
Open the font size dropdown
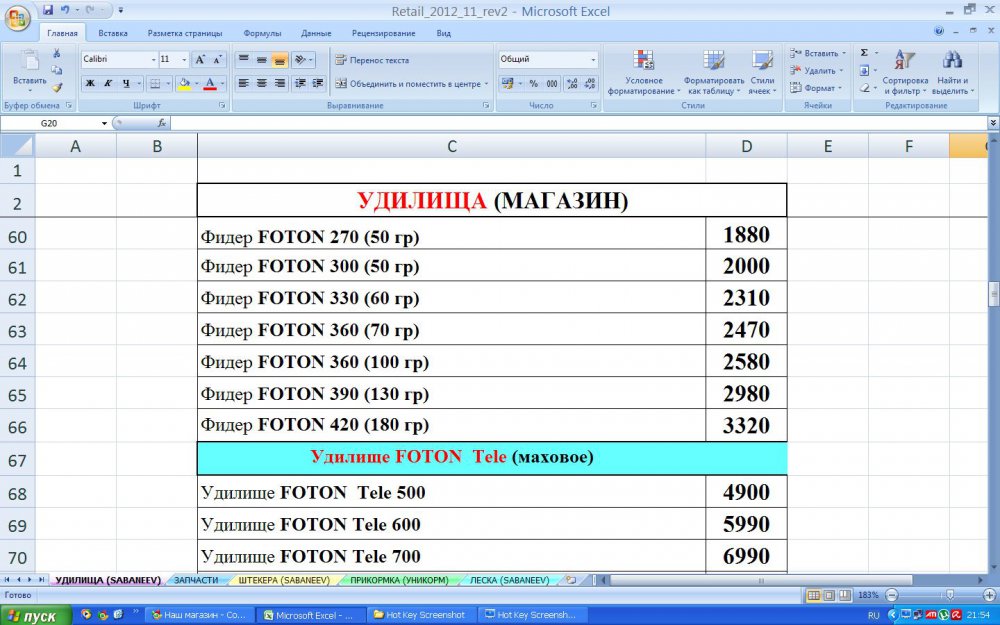pyautogui.click(x=184, y=59)
